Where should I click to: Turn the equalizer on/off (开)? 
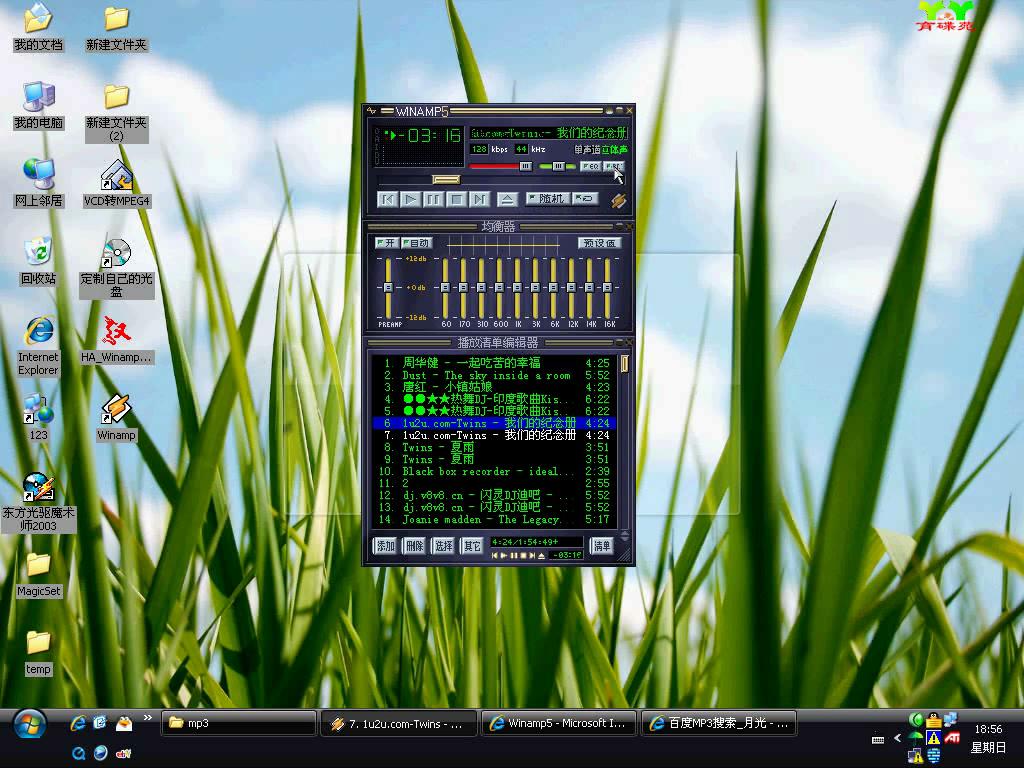386,243
